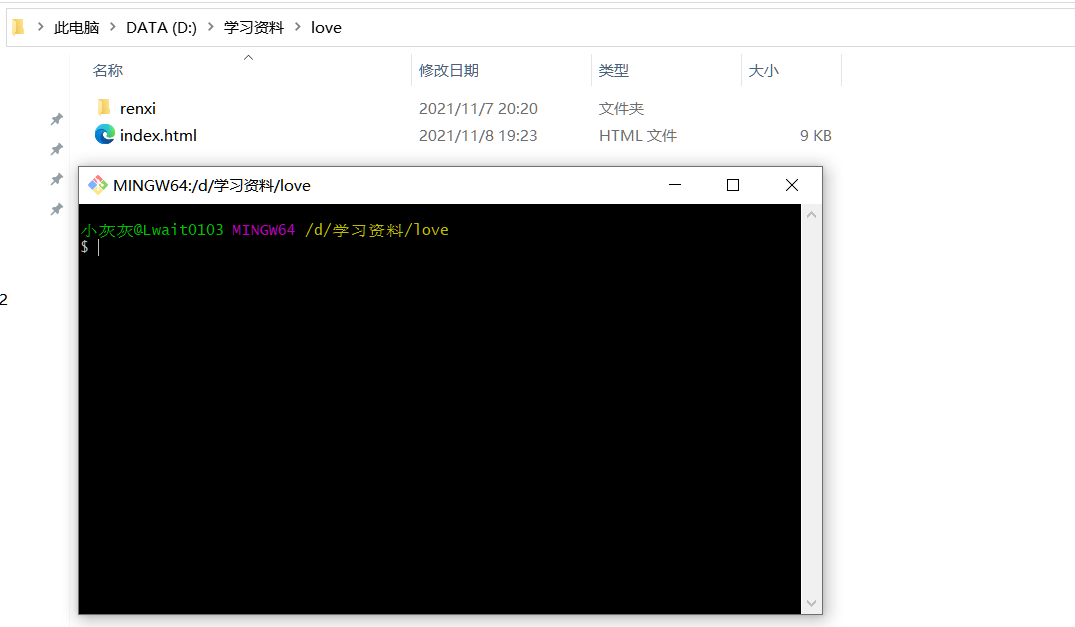1075x627 pixels.
Task: Click terminal scrollbar down arrow
Action: pyautogui.click(x=812, y=603)
